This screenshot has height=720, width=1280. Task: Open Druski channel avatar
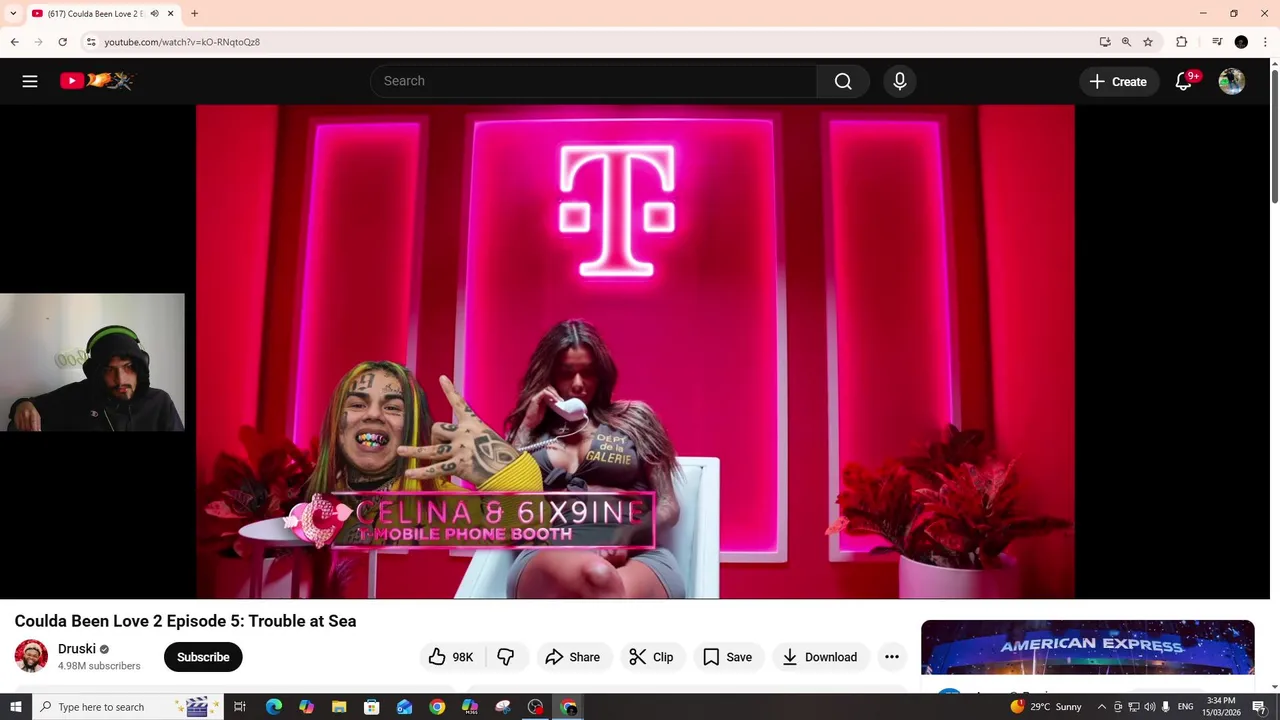(31, 656)
